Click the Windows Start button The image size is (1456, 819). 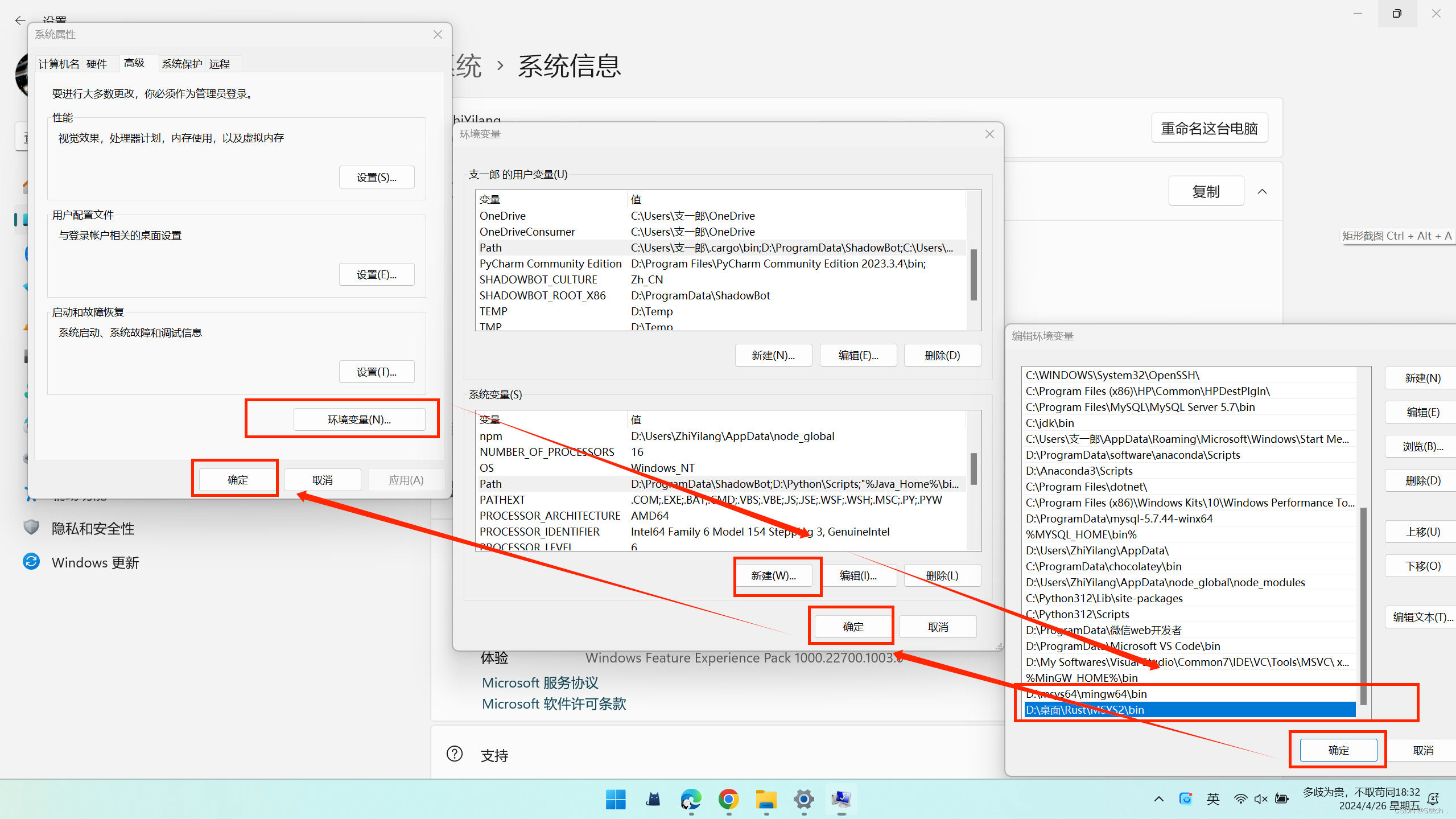tap(616, 799)
